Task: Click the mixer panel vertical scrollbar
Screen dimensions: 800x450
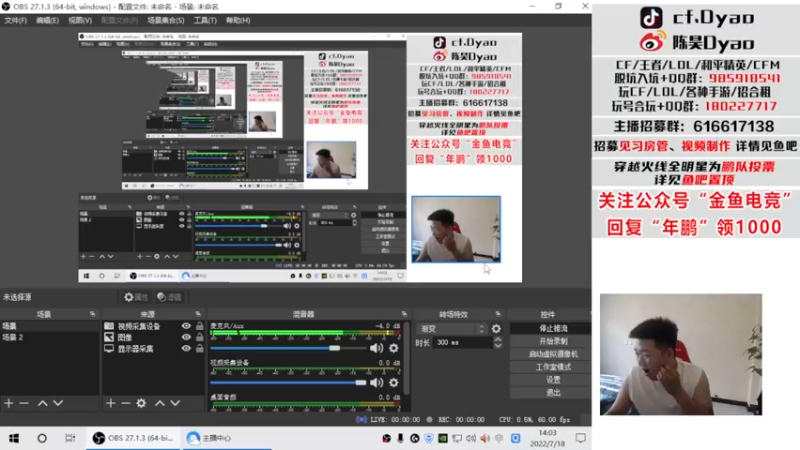Action: tap(407, 357)
